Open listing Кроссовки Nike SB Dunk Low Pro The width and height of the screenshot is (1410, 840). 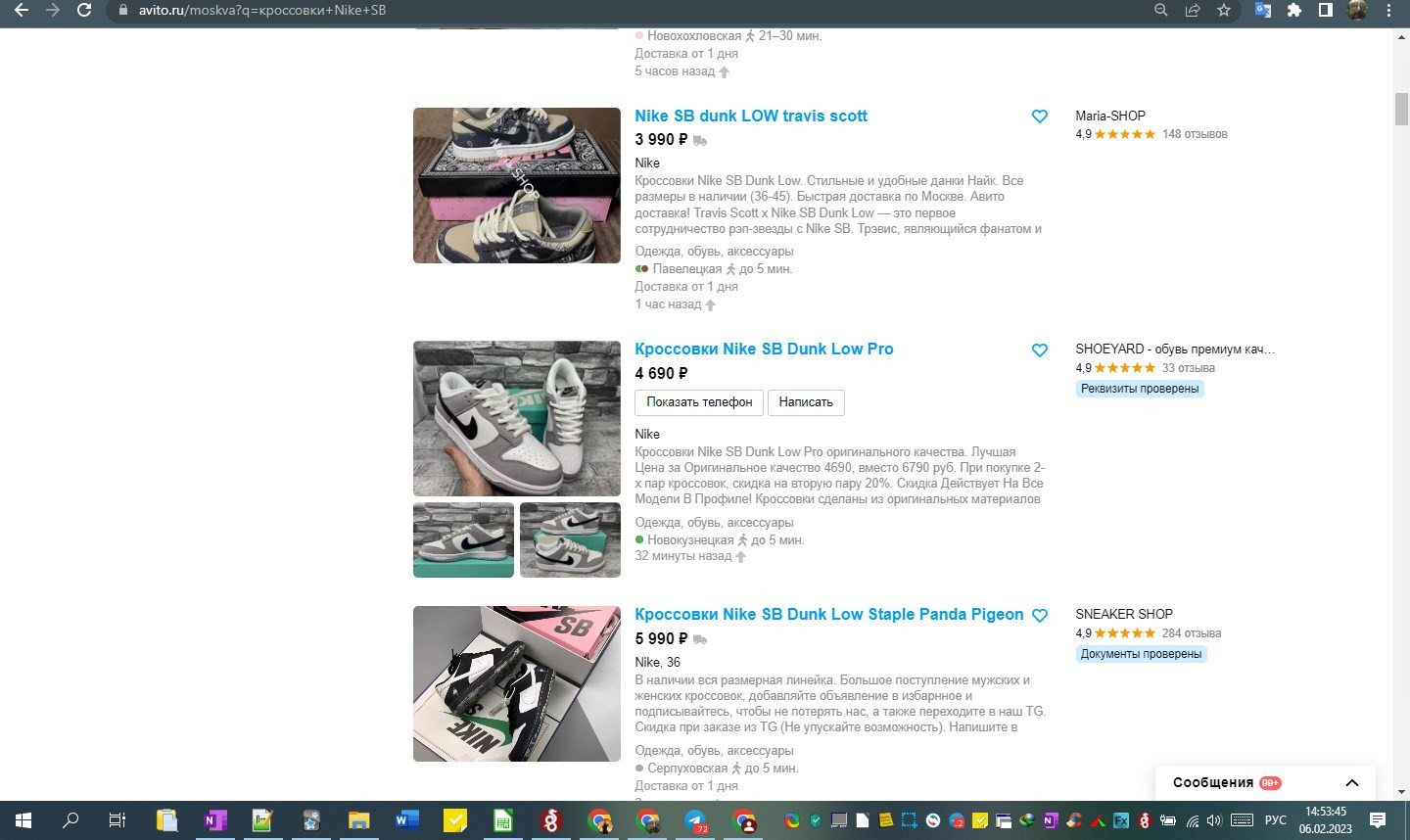click(x=764, y=349)
